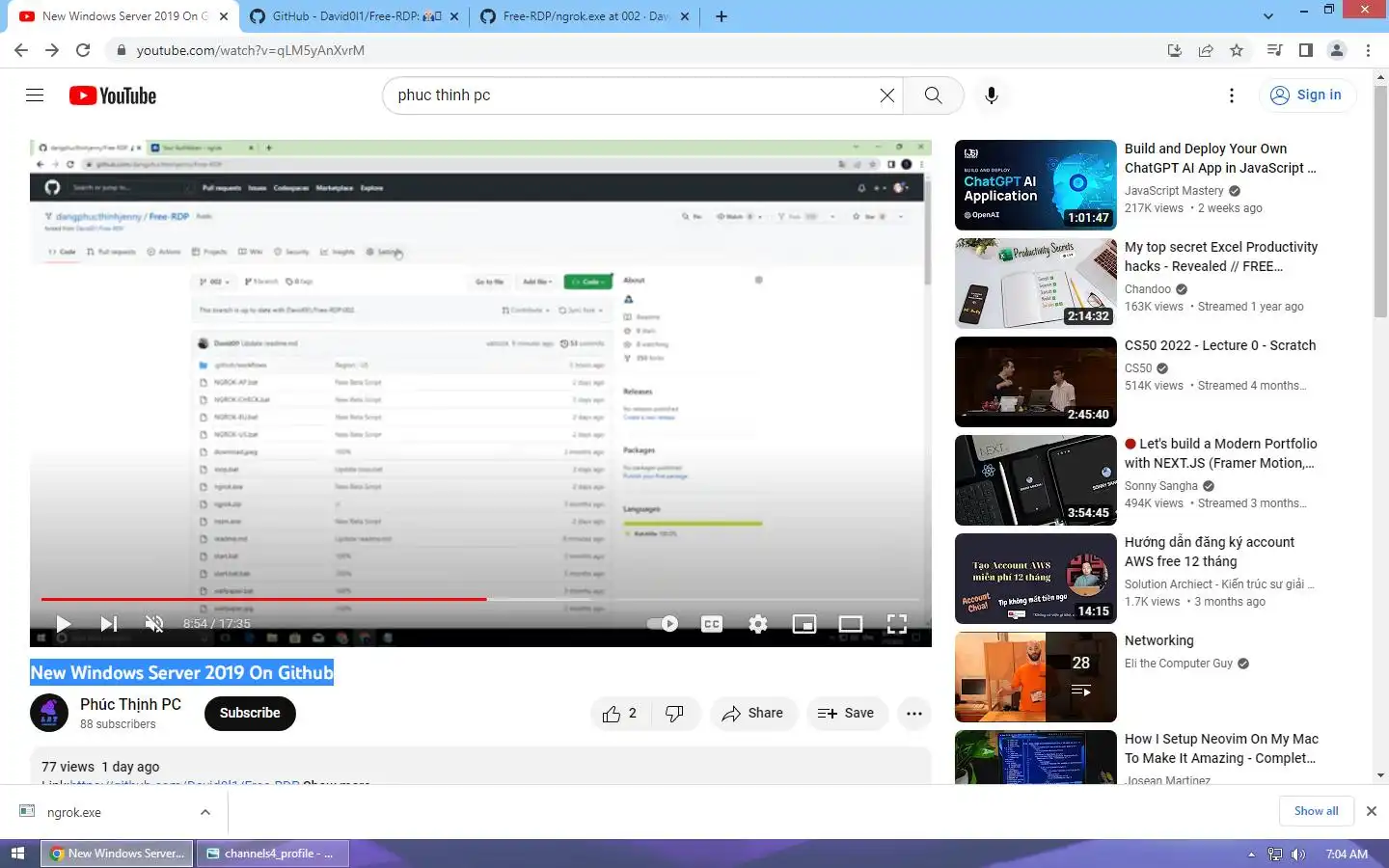Select channels4_profile taskbar window
This screenshot has height=868, width=1389.
click(x=273, y=854)
